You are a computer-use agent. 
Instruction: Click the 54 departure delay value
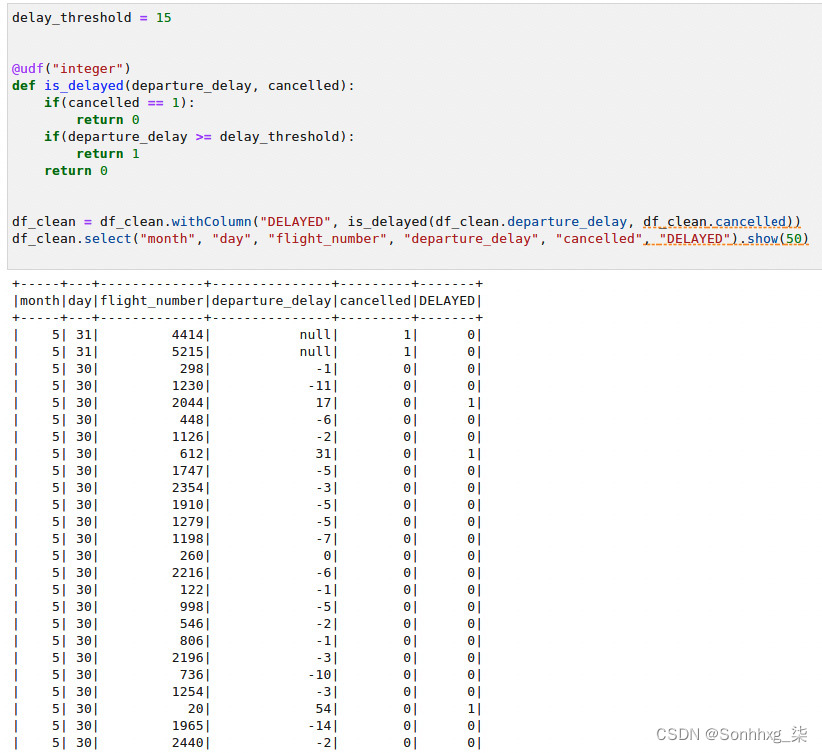click(323, 709)
